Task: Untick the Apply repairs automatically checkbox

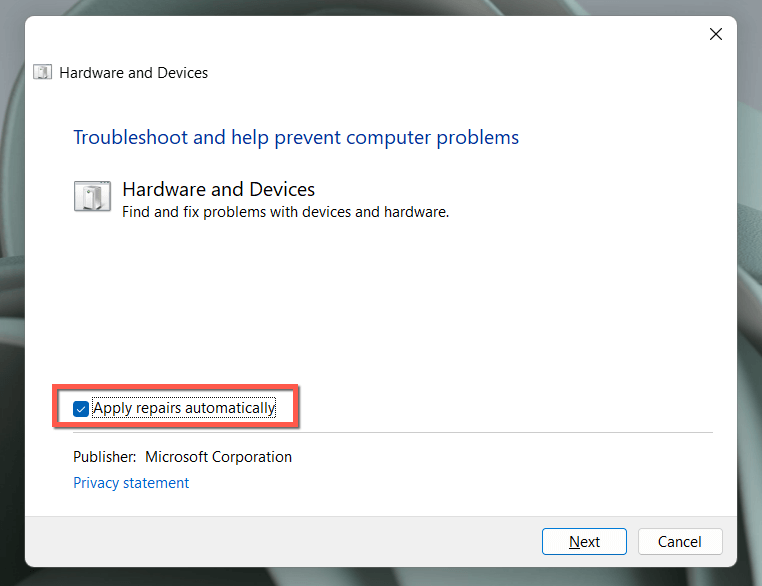Action: pos(81,408)
